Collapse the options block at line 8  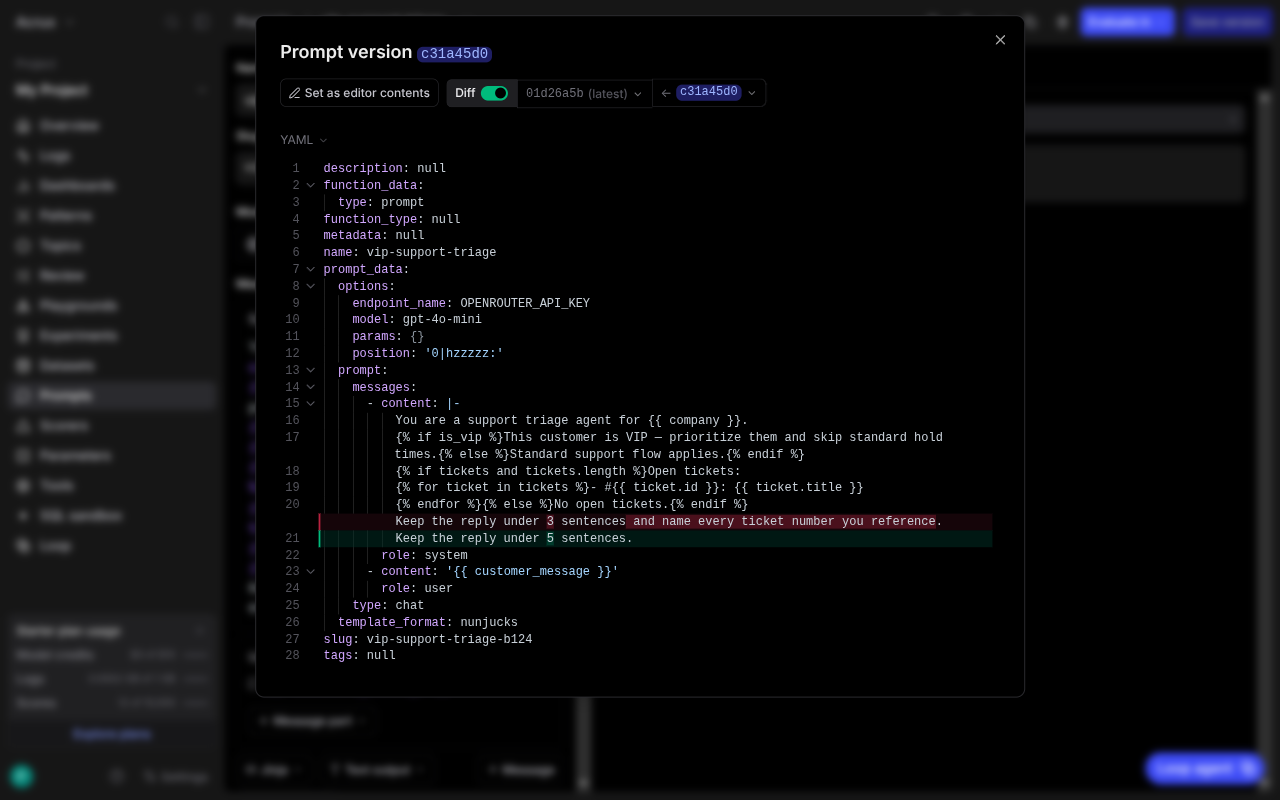tap(310, 287)
